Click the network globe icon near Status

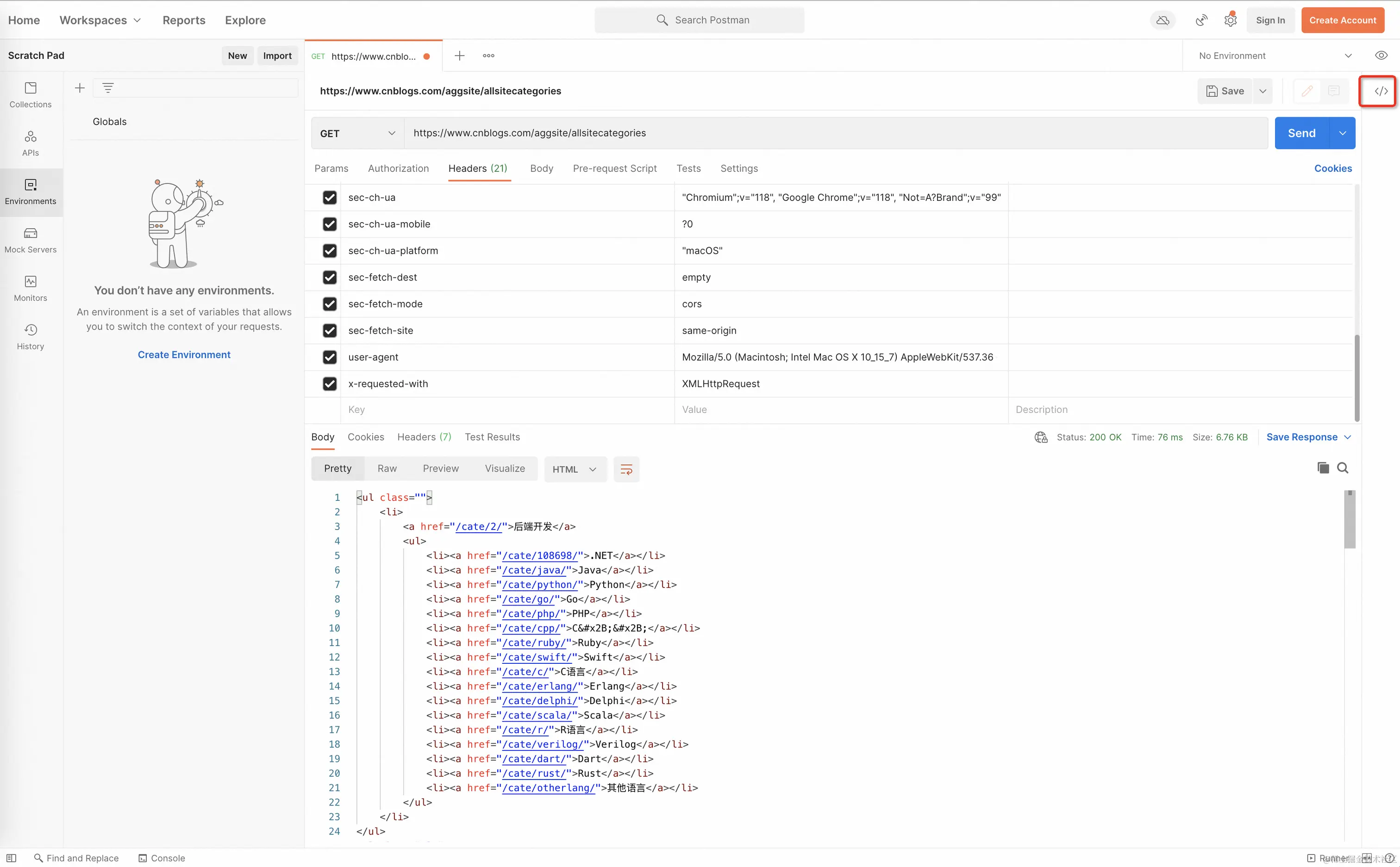click(x=1041, y=437)
